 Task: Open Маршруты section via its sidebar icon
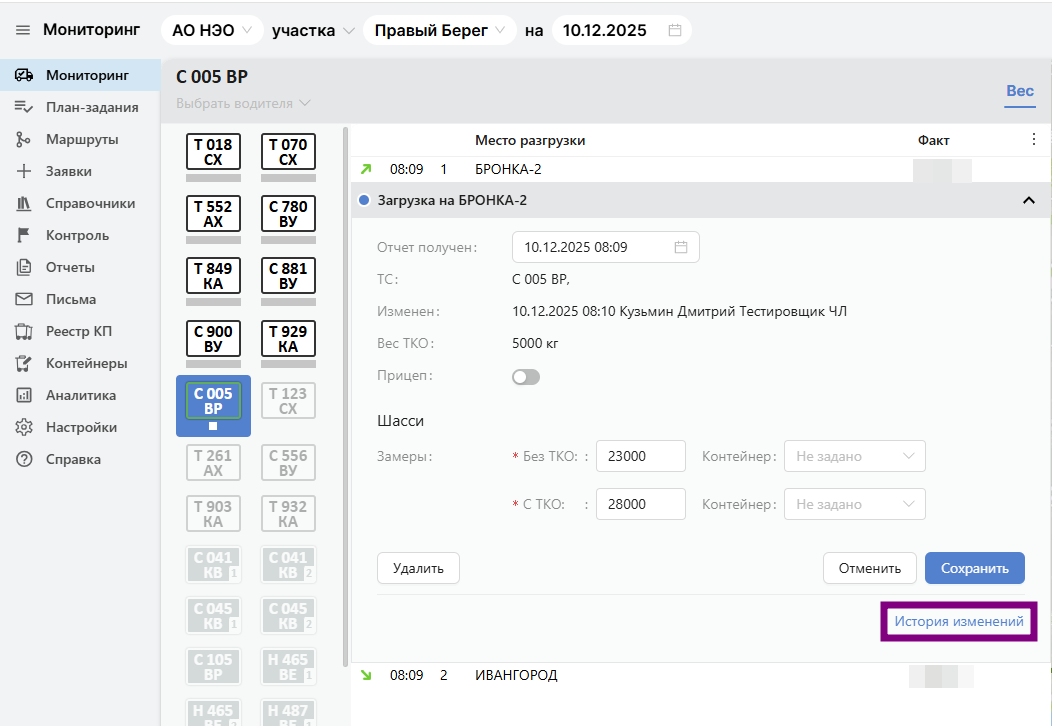pyautogui.click(x=24, y=139)
